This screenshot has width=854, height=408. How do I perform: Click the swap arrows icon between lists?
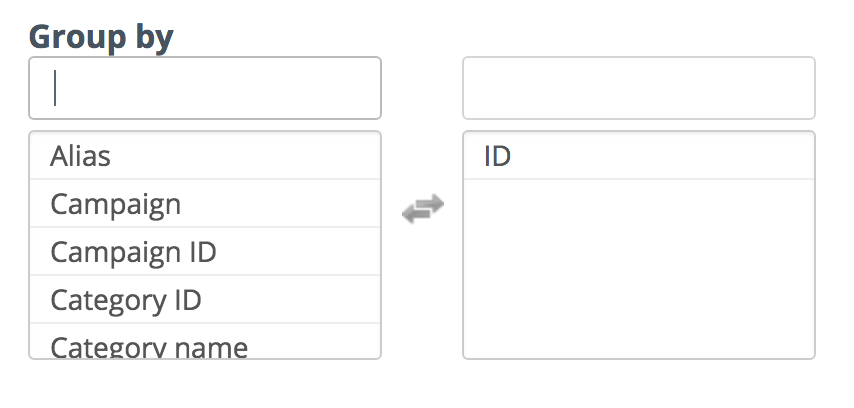[423, 208]
